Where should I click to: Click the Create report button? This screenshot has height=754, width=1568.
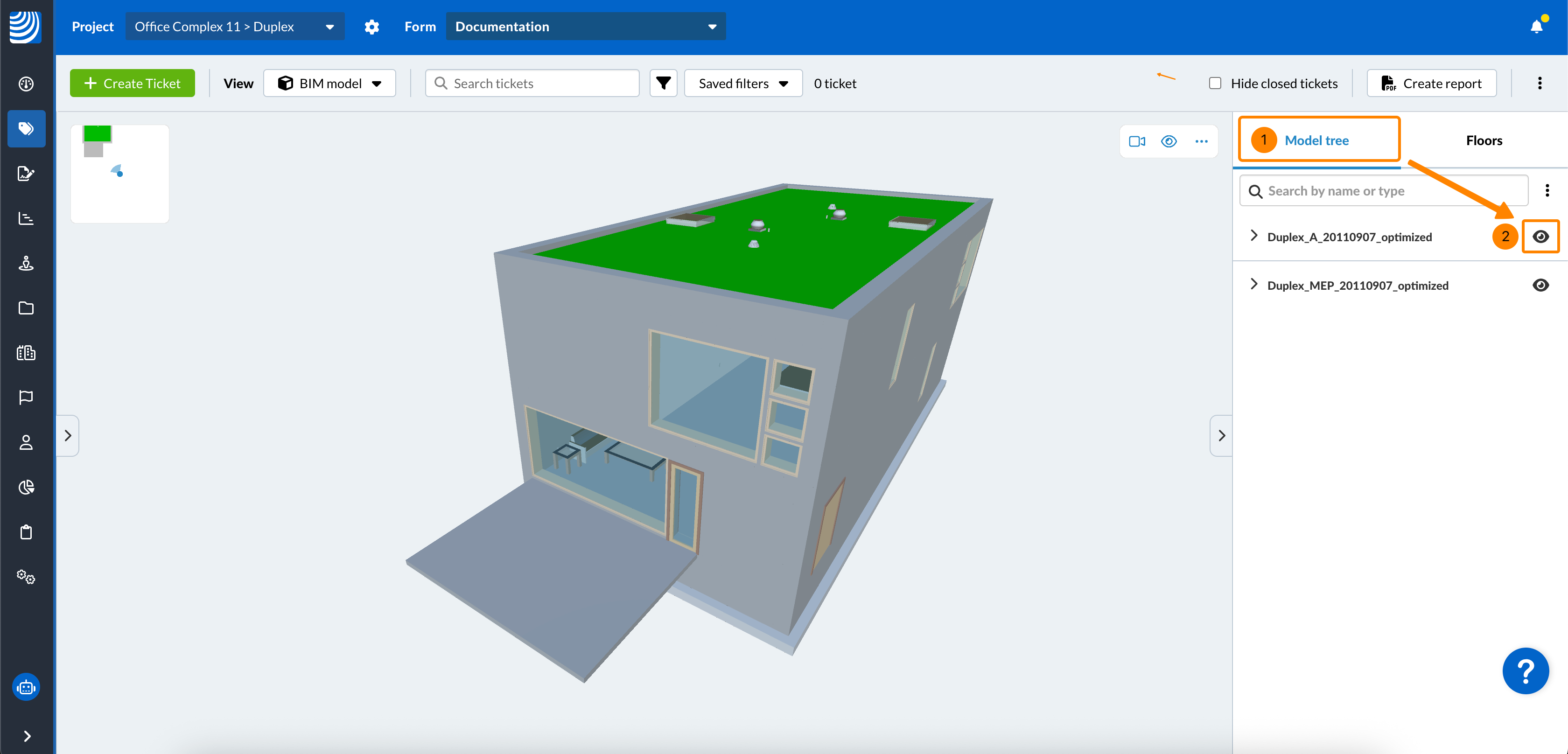[x=1431, y=84]
